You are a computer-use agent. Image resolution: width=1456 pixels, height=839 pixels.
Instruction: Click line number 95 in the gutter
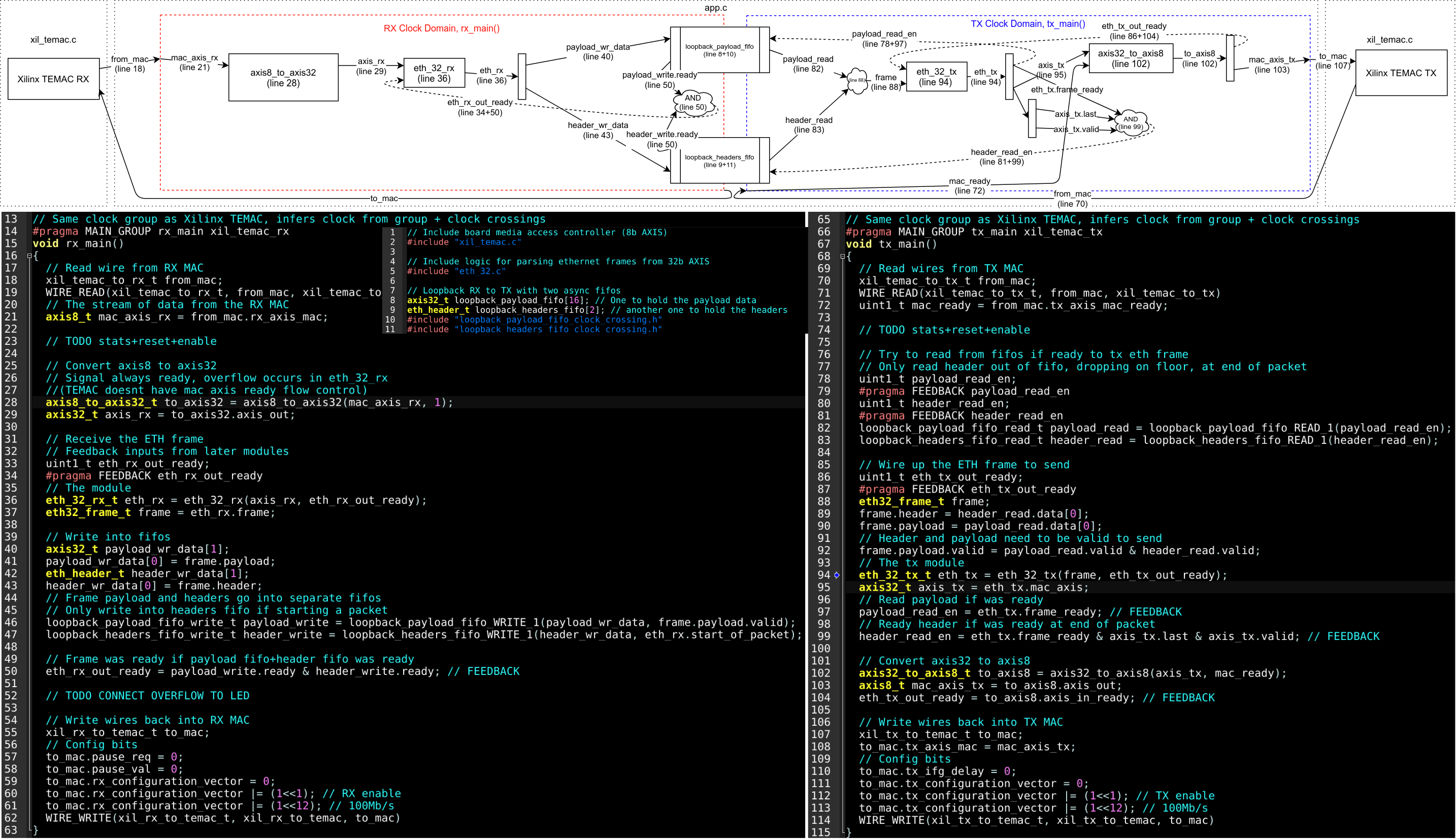(823, 587)
